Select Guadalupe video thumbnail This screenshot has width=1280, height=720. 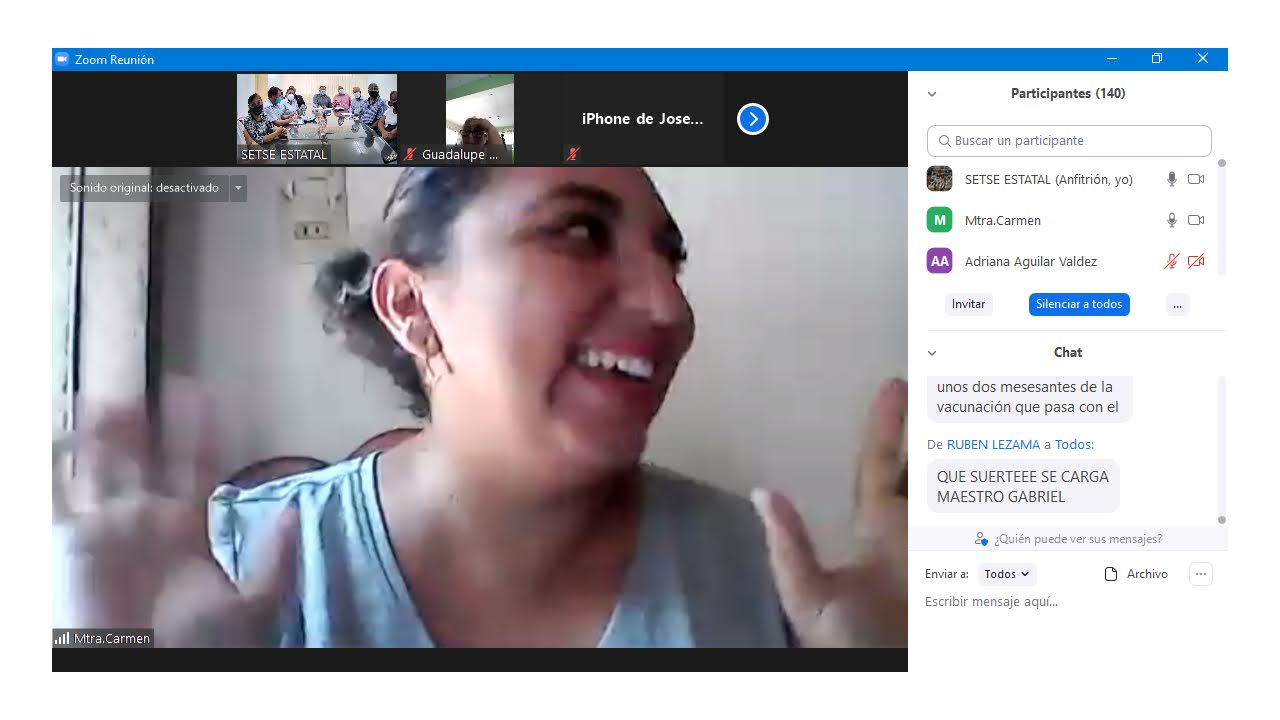pyautogui.click(x=480, y=119)
